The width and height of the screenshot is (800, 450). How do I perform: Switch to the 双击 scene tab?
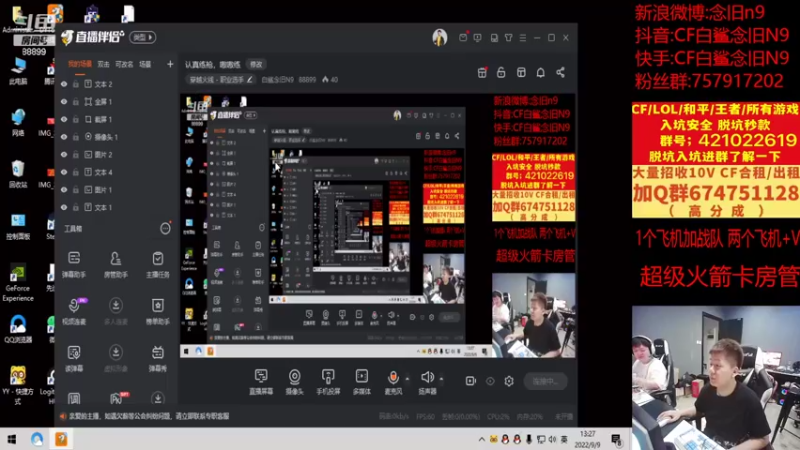[x=104, y=64]
